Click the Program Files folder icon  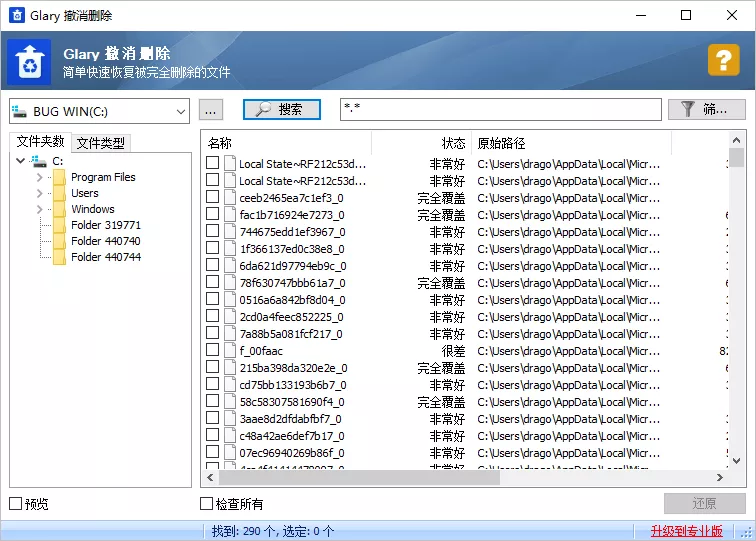click(59, 177)
